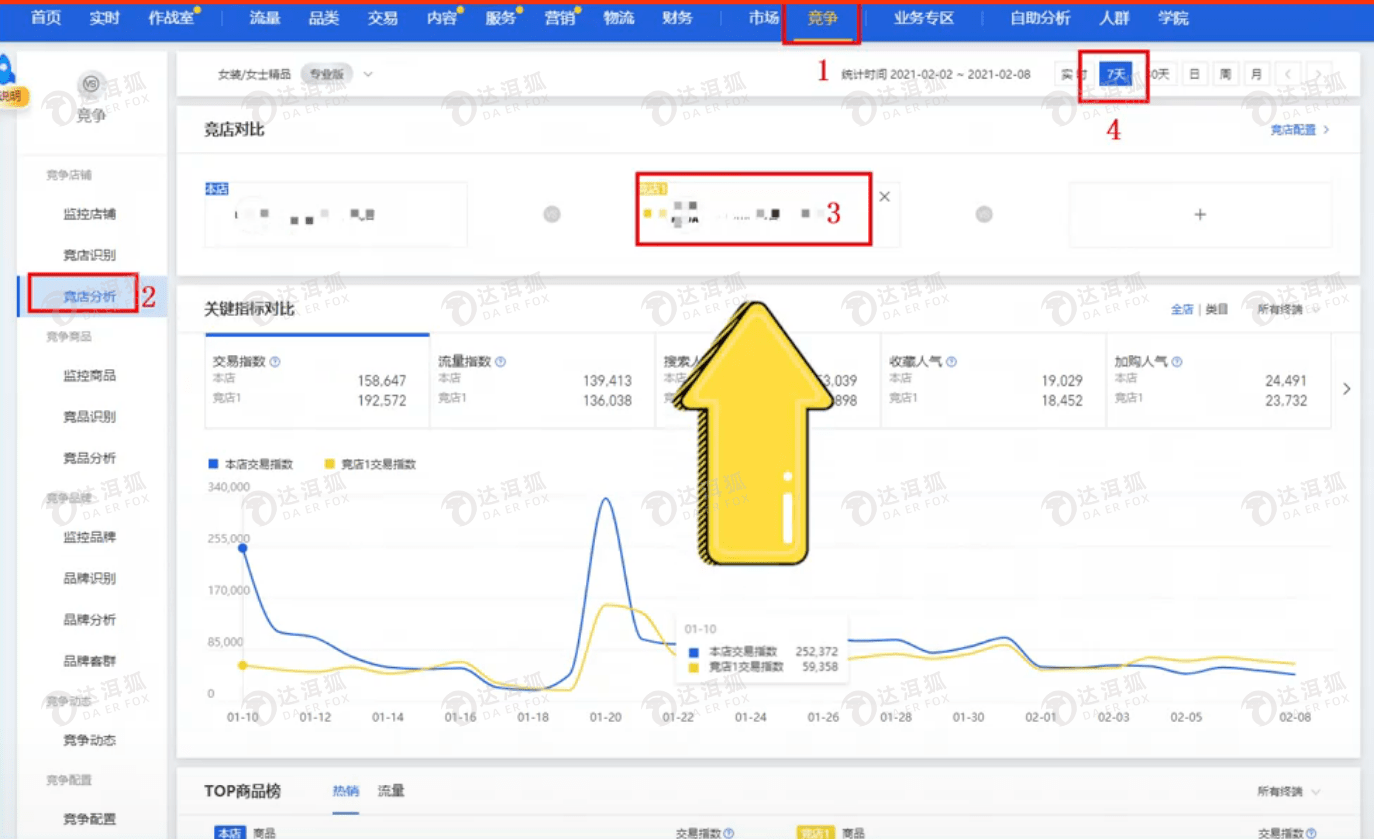Show the tooltip icon for 加购人气
The width and height of the screenshot is (1374, 839).
(x=1177, y=362)
